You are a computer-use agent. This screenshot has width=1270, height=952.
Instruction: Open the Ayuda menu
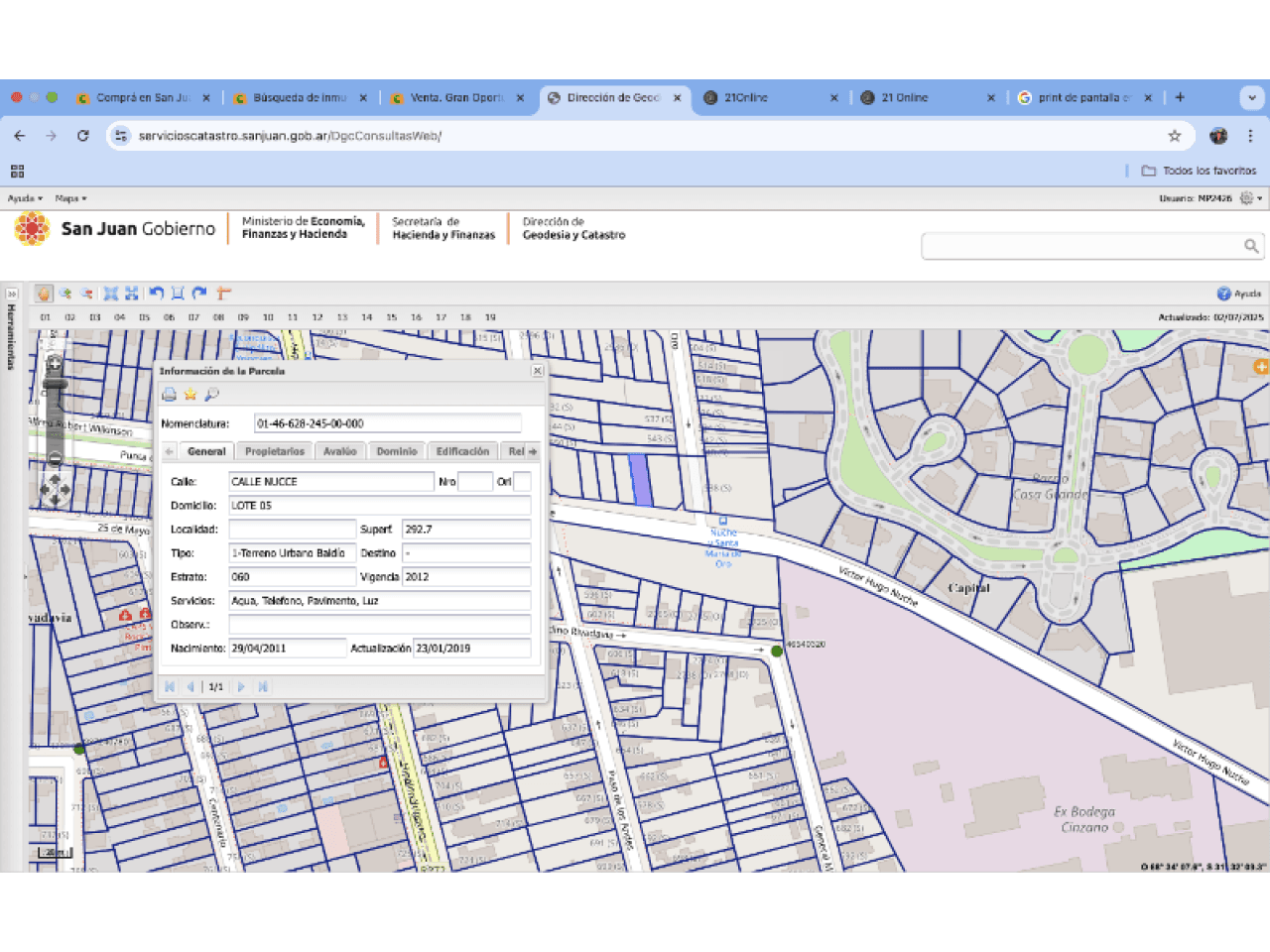point(25,198)
